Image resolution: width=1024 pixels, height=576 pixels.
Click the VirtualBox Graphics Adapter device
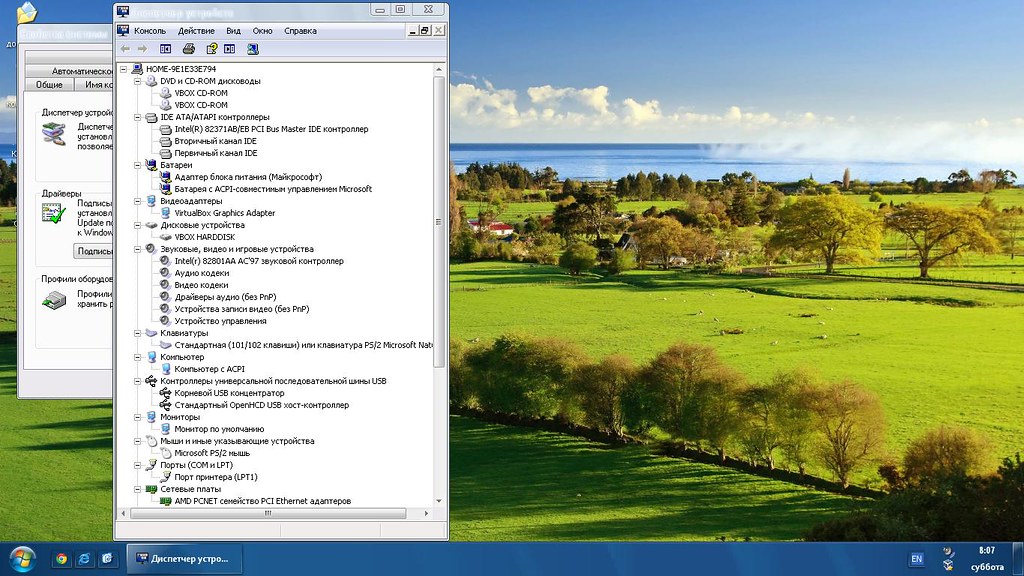tap(224, 213)
